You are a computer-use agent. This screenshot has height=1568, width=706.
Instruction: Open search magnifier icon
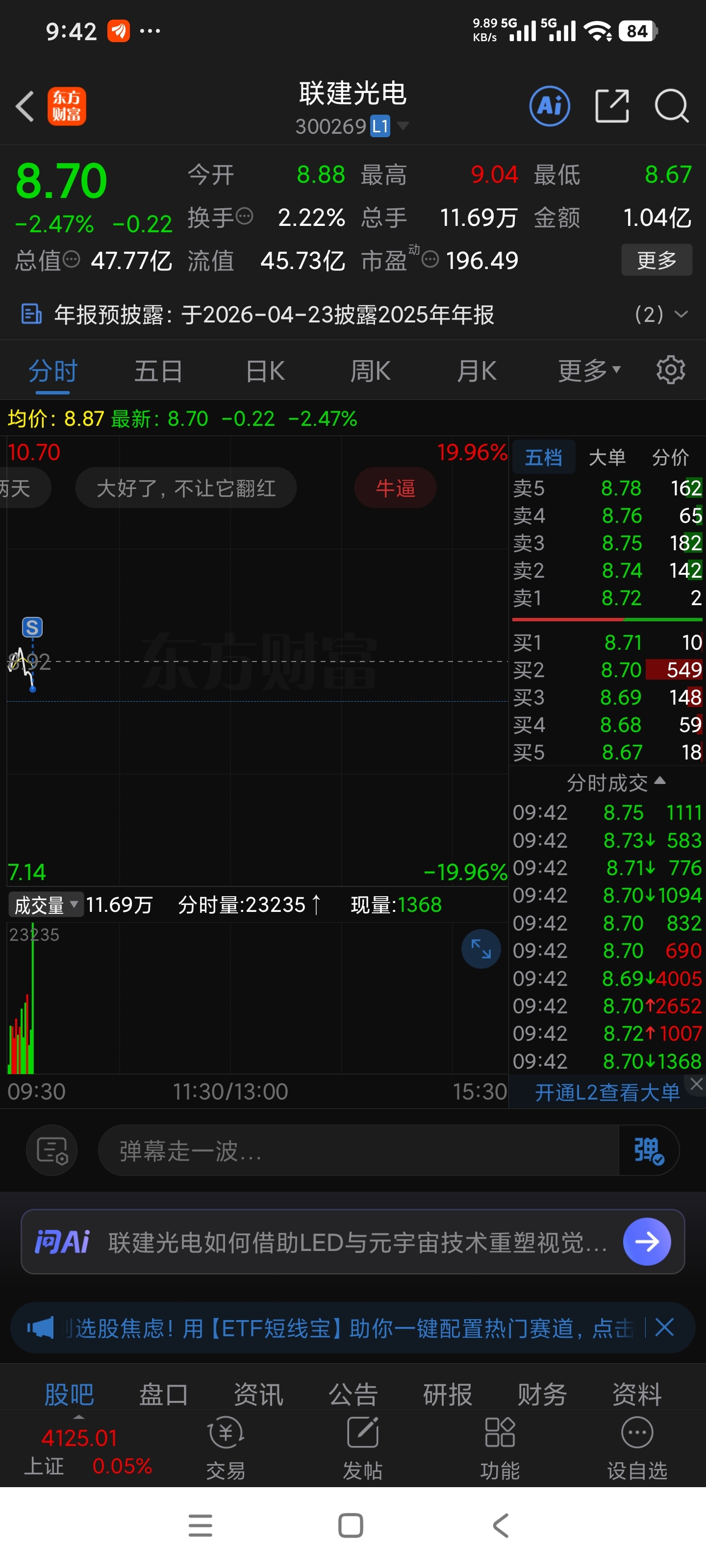point(671,106)
